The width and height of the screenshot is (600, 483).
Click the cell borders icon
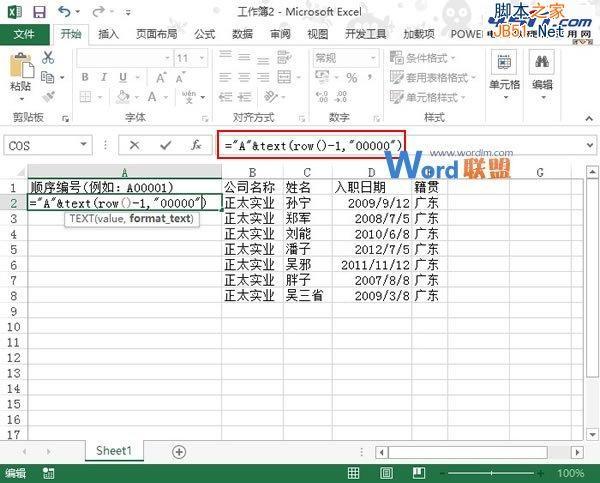click(x=85, y=97)
